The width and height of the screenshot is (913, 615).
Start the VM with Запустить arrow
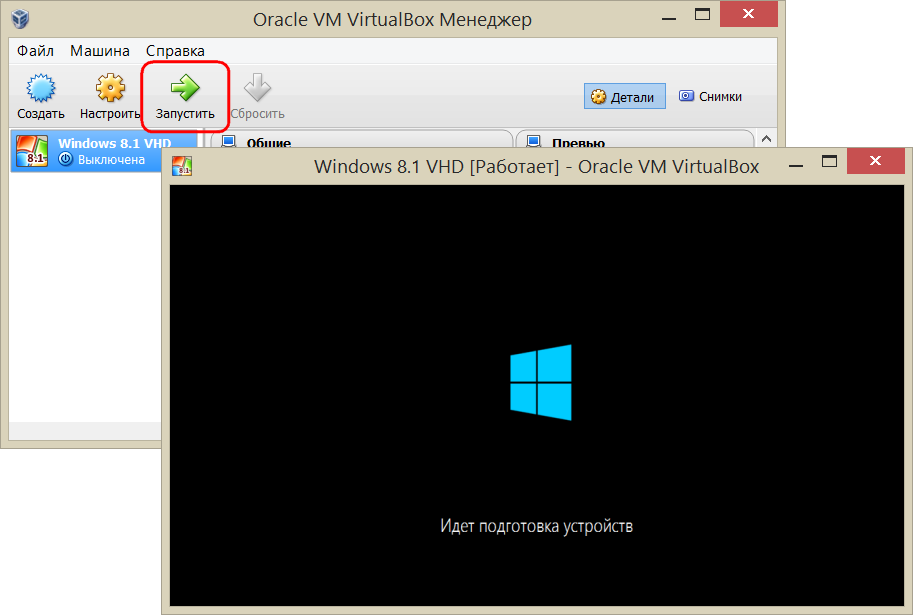185,88
